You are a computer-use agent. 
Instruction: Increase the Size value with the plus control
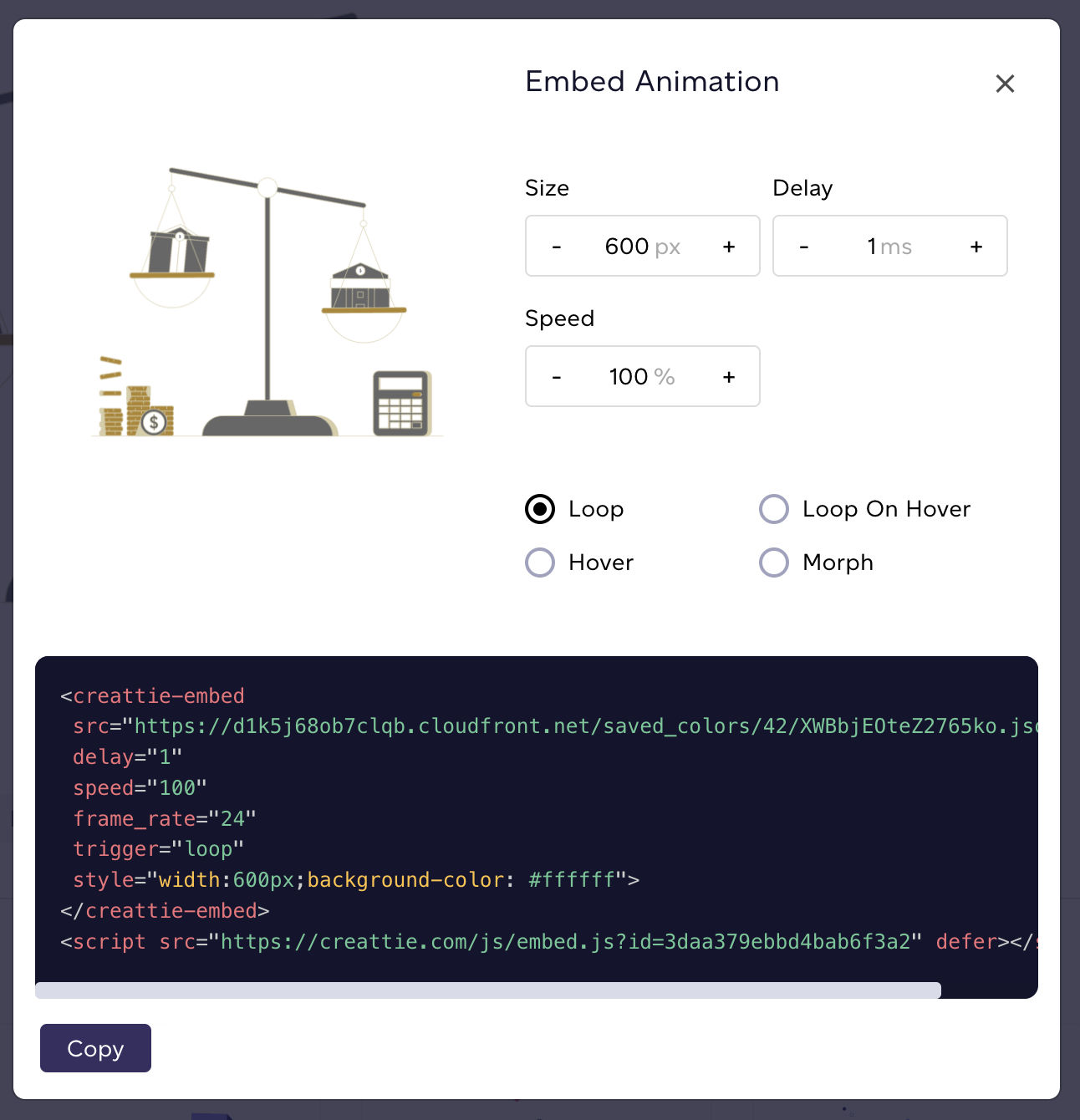click(728, 246)
